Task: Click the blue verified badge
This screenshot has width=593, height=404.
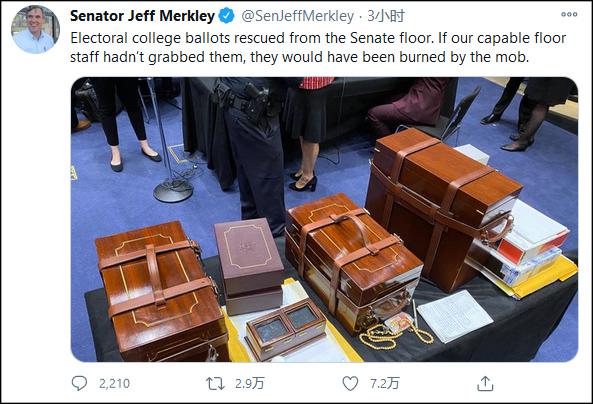Action: 227,16
